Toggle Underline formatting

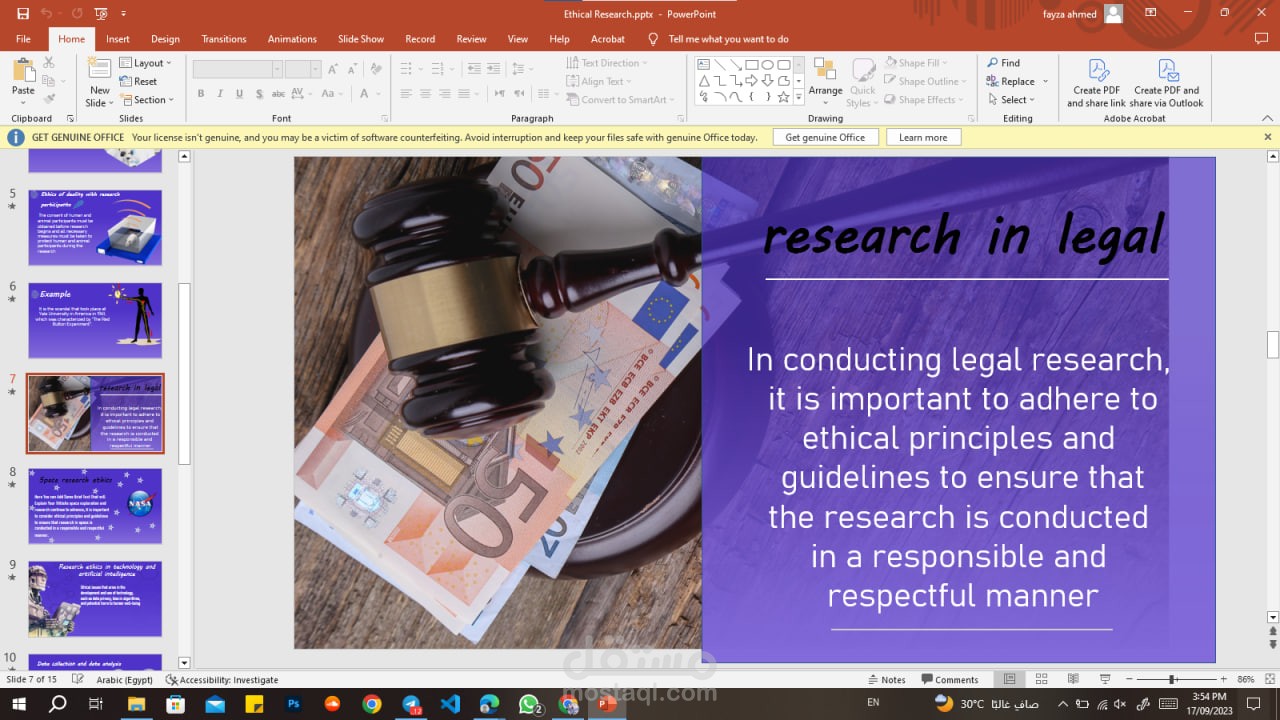[x=239, y=94]
